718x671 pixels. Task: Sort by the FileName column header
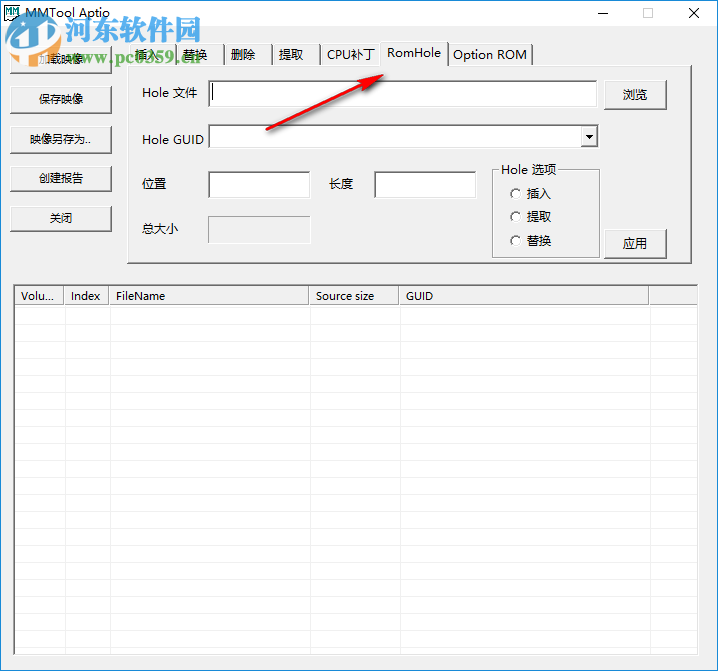coord(208,296)
